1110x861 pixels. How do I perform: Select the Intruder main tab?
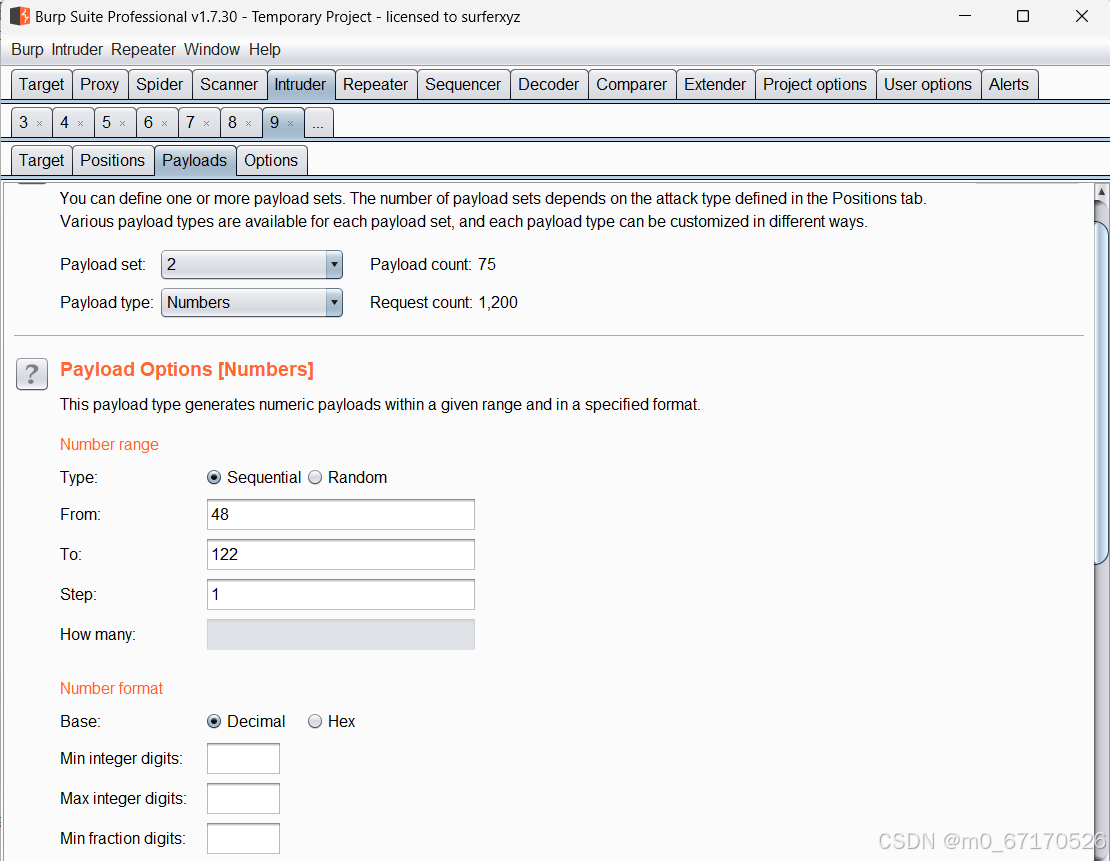[300, 84]
